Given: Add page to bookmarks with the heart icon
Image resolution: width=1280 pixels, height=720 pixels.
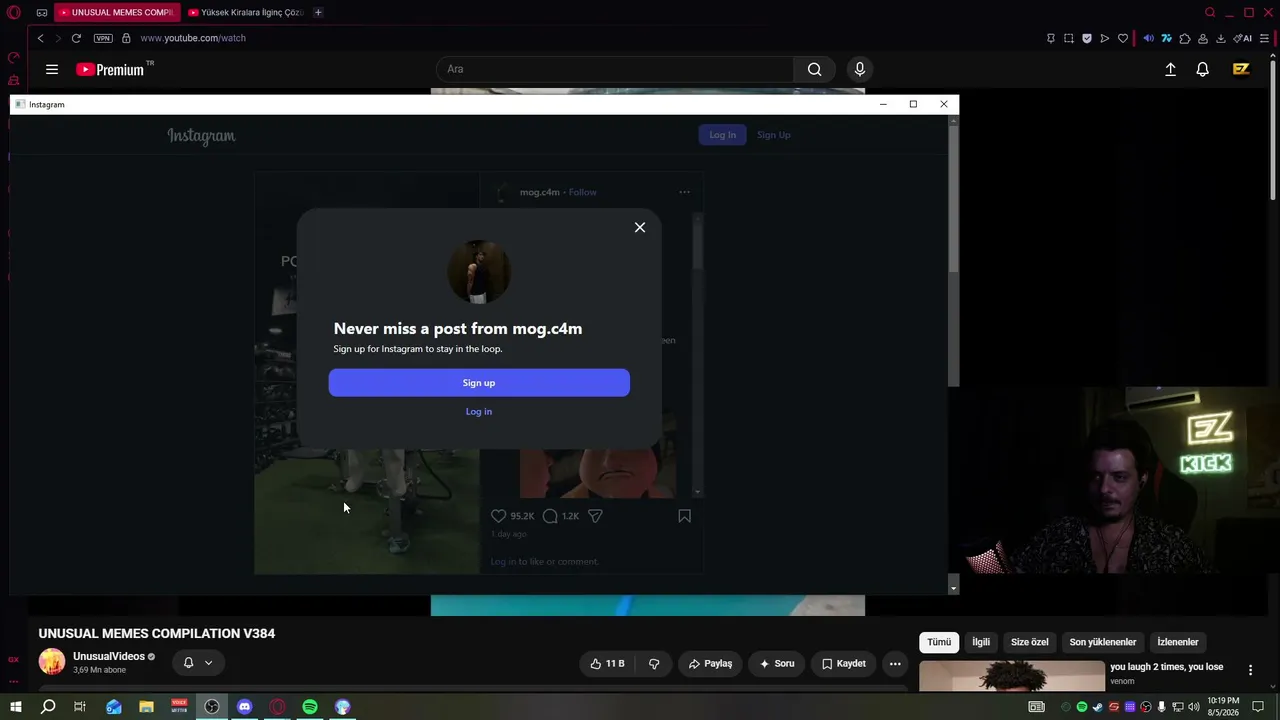Looking at the screenshot, I should point(1123,38).
